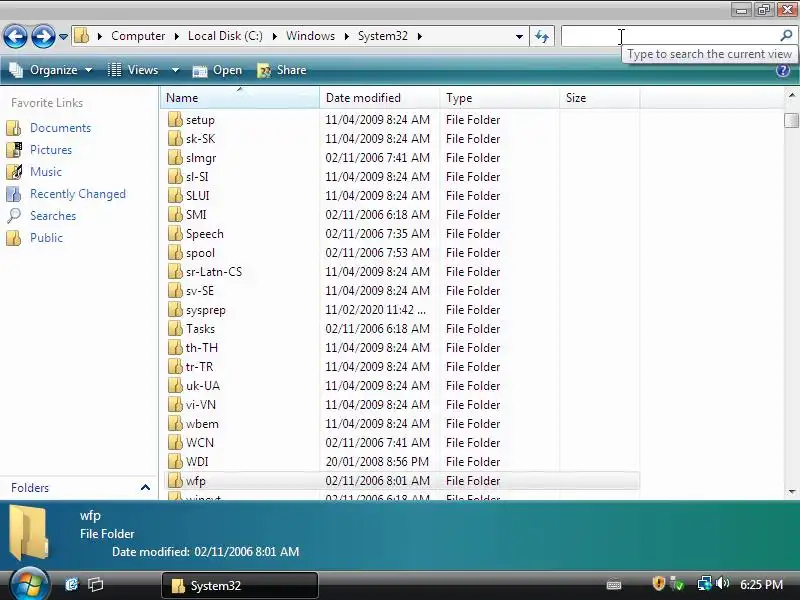The height and width of the screenshot is (600, 800).
Task: Open the recent pages dropdown arrow
Action: click(x=63, y=37)
